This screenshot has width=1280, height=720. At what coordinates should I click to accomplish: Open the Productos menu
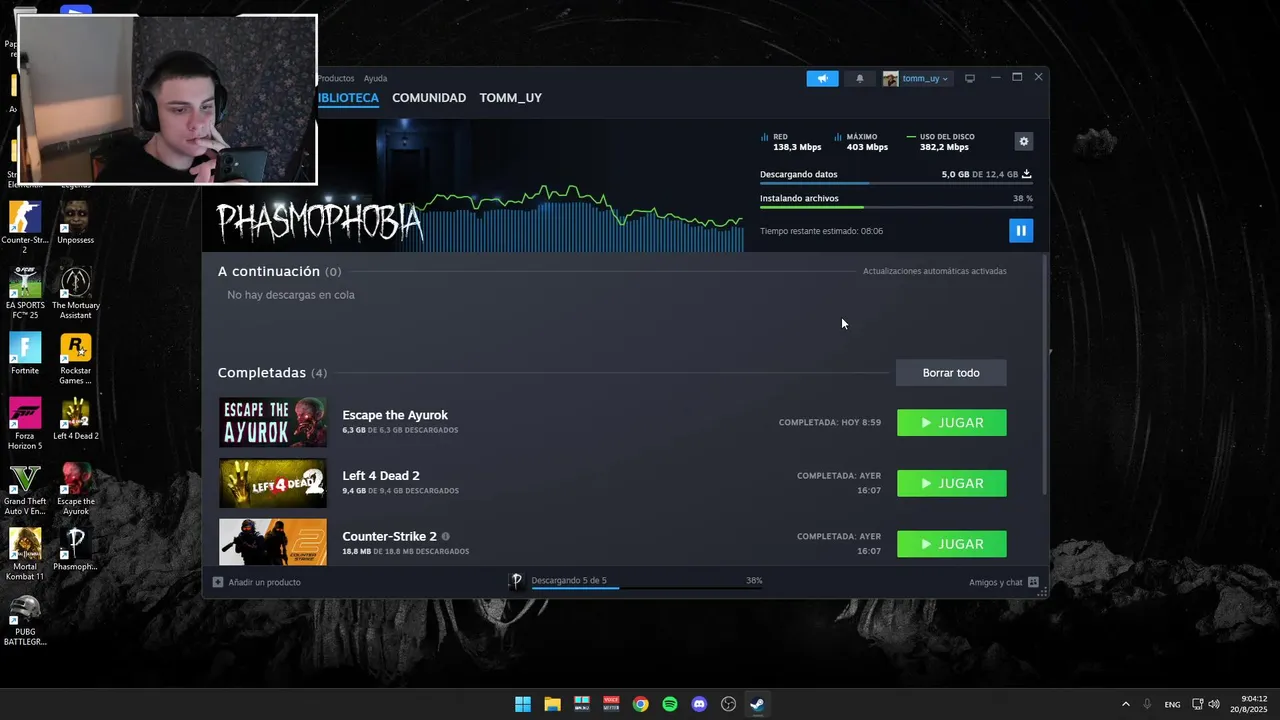pyautogui.click(x=336, y=78)
